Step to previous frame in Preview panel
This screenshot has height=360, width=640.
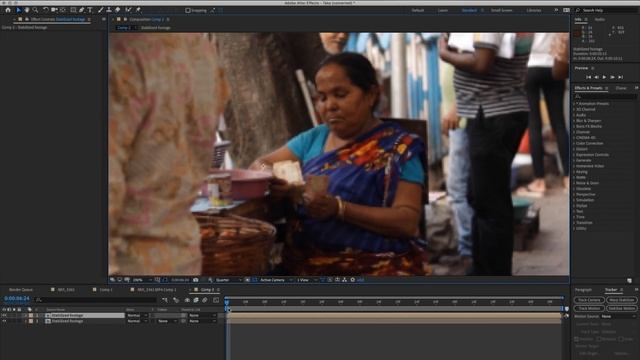pyautogui.click(x=596, y=77)
